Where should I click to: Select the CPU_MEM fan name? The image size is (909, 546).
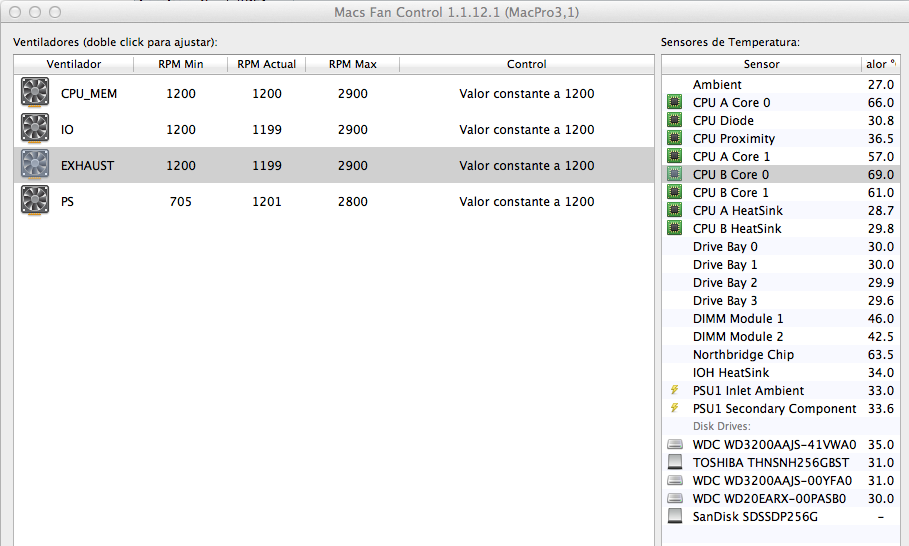click(x=89, y=93)
